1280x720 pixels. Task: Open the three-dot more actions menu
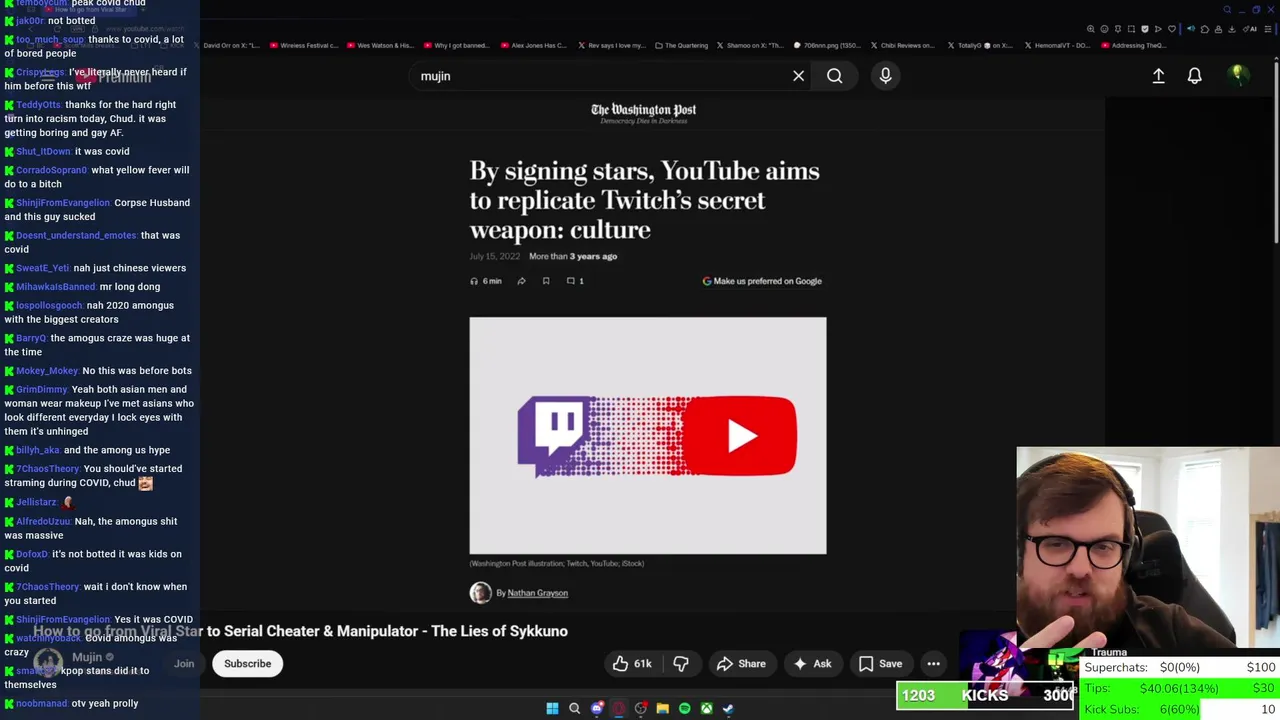pyautogui.click(x=933, y=664)
